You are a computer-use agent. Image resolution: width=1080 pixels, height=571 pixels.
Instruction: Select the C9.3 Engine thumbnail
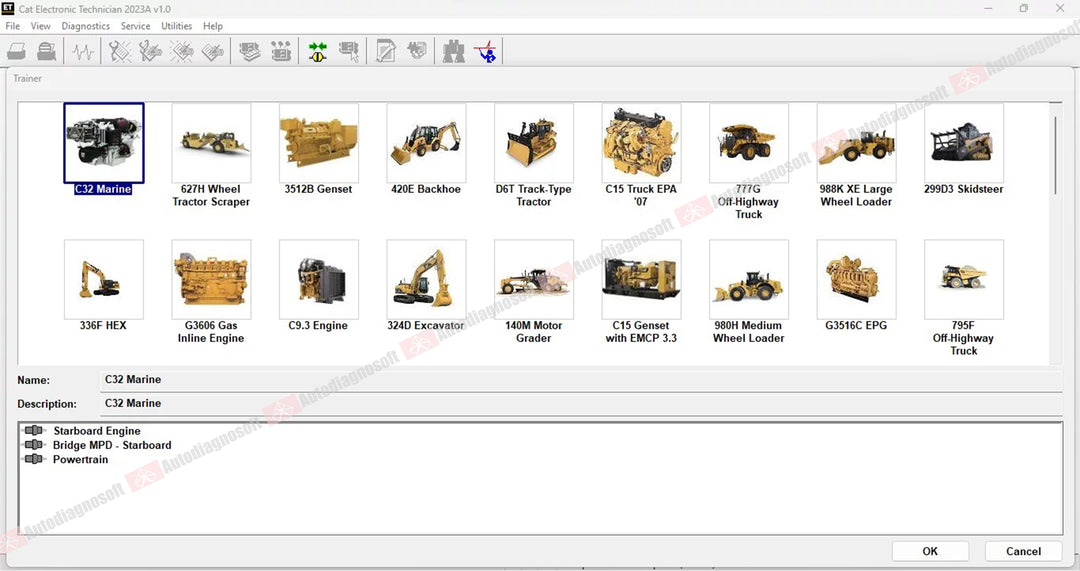(319, 279)
